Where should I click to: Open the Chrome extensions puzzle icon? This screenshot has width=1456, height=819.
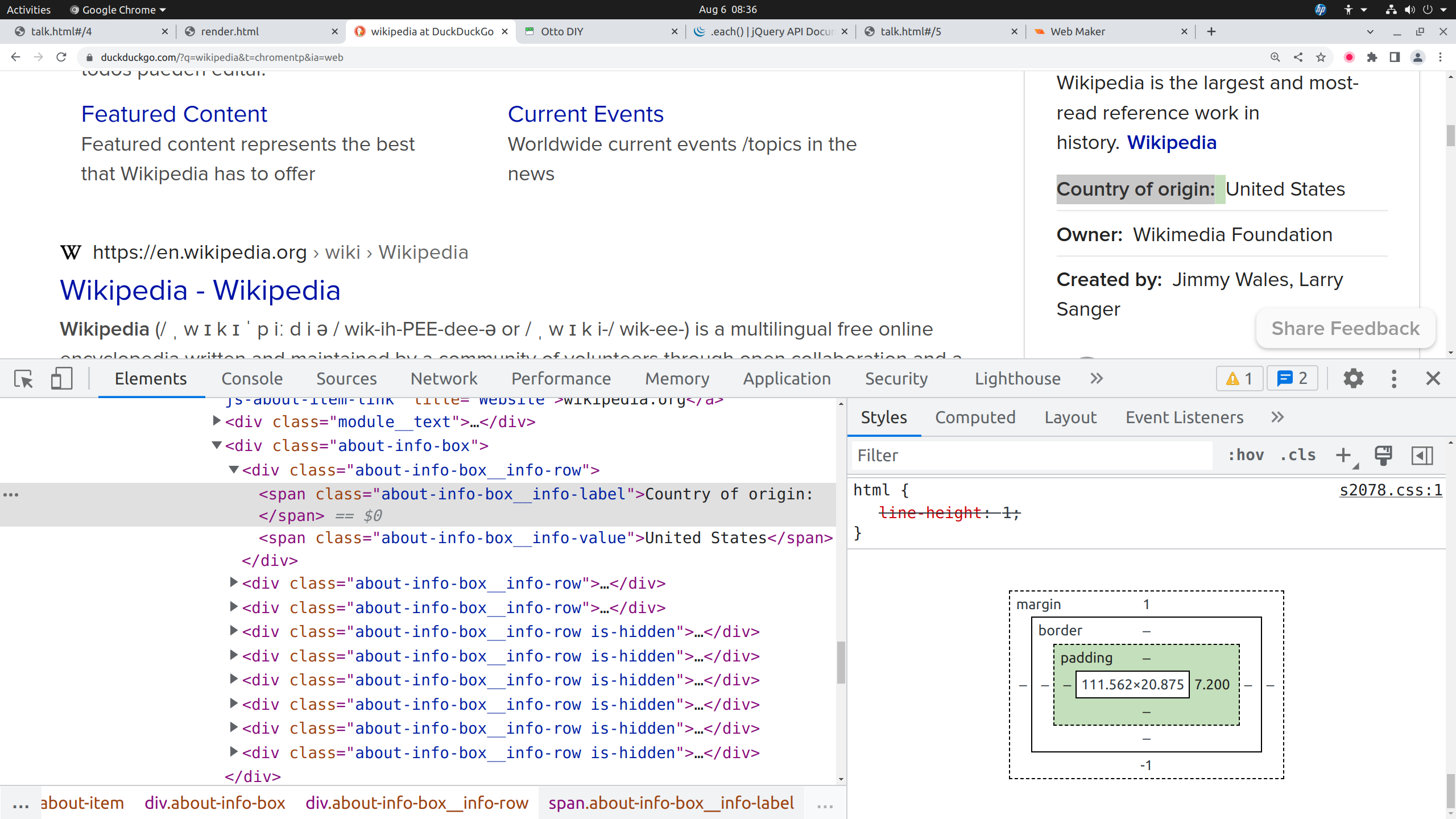1372,57
